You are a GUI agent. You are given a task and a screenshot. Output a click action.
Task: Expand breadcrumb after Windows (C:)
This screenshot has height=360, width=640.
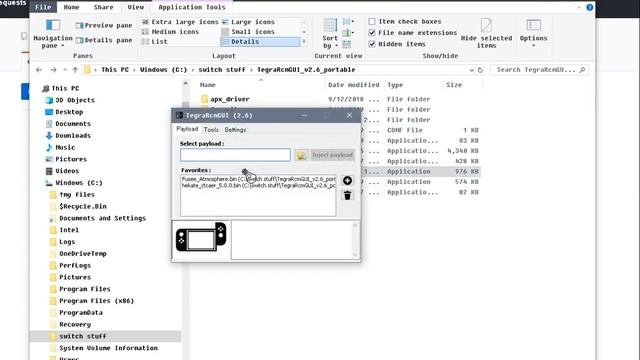[x=193, y=70]
